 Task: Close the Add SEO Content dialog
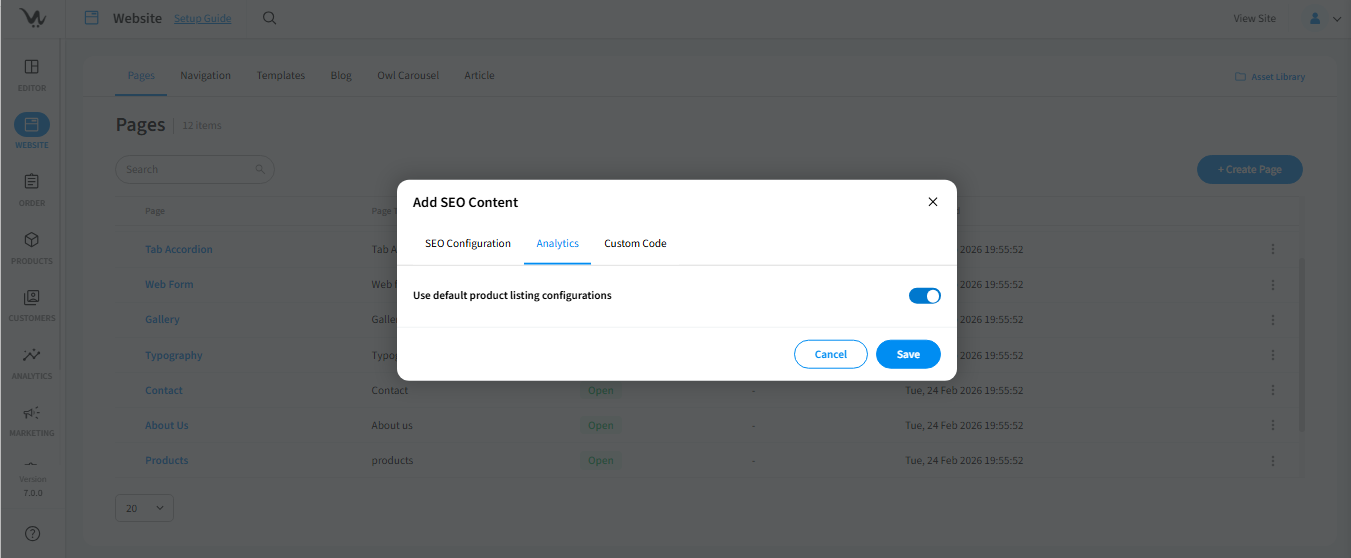932,202
